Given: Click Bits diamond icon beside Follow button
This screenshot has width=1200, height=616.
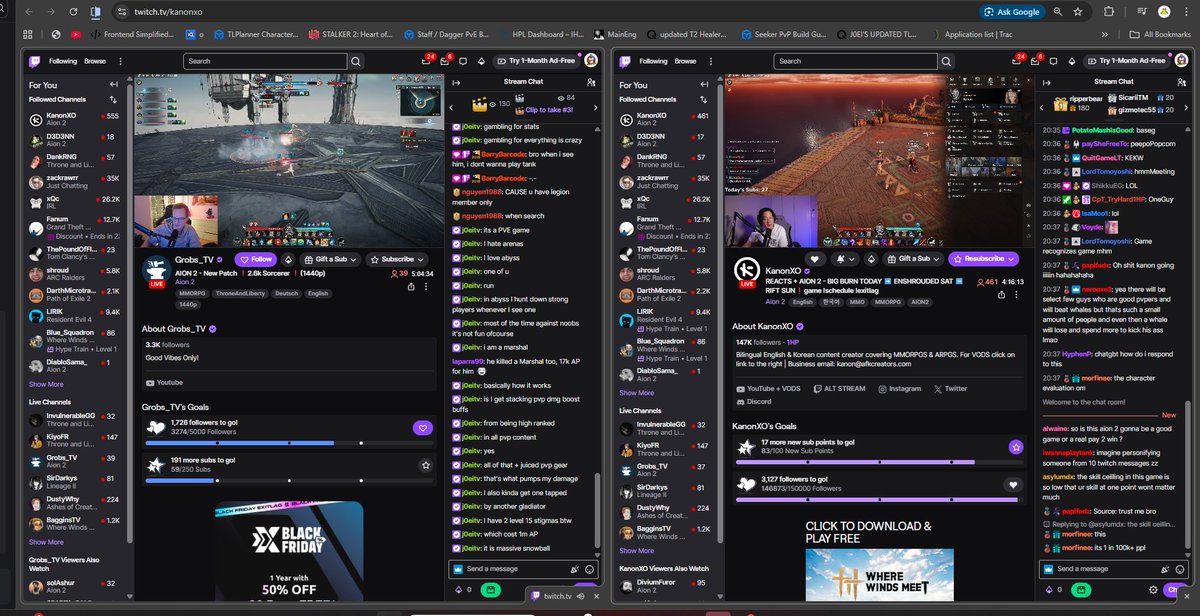Looking at the screenshot, I should click(289, 259).
